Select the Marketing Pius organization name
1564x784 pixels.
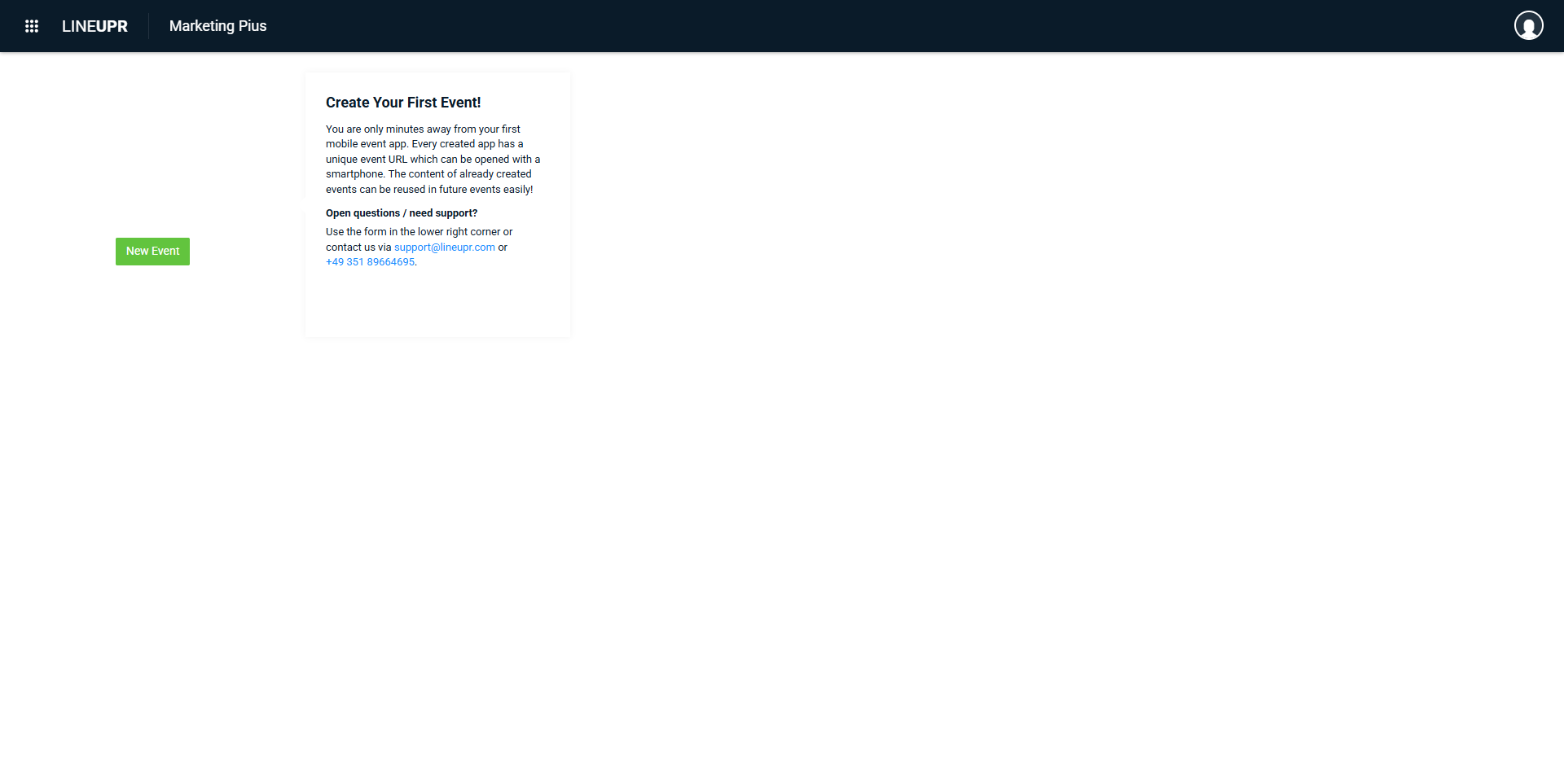[x=217, y=26]
